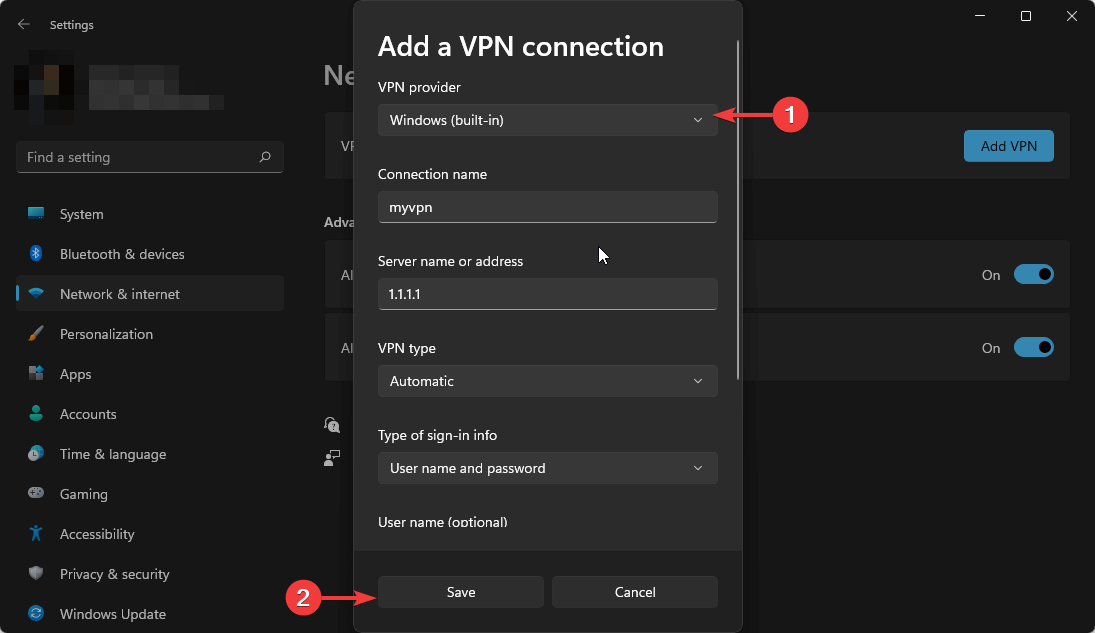Click the Gaming controller icon
1095x633 pixels.
point(36,493)
